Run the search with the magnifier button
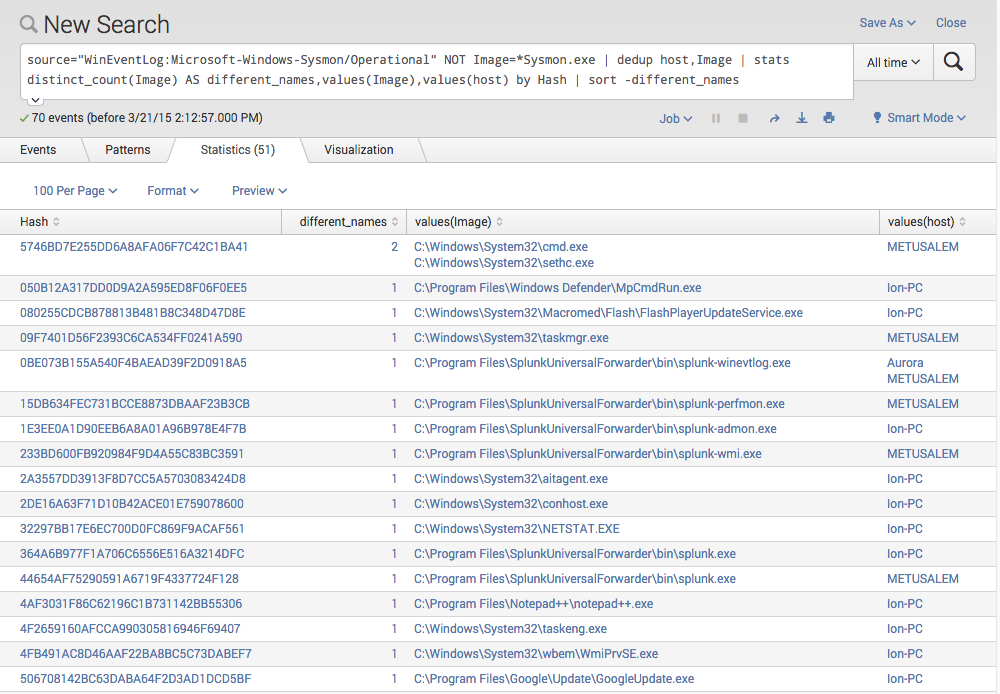1000x694 pixels. tap(953, 61)
